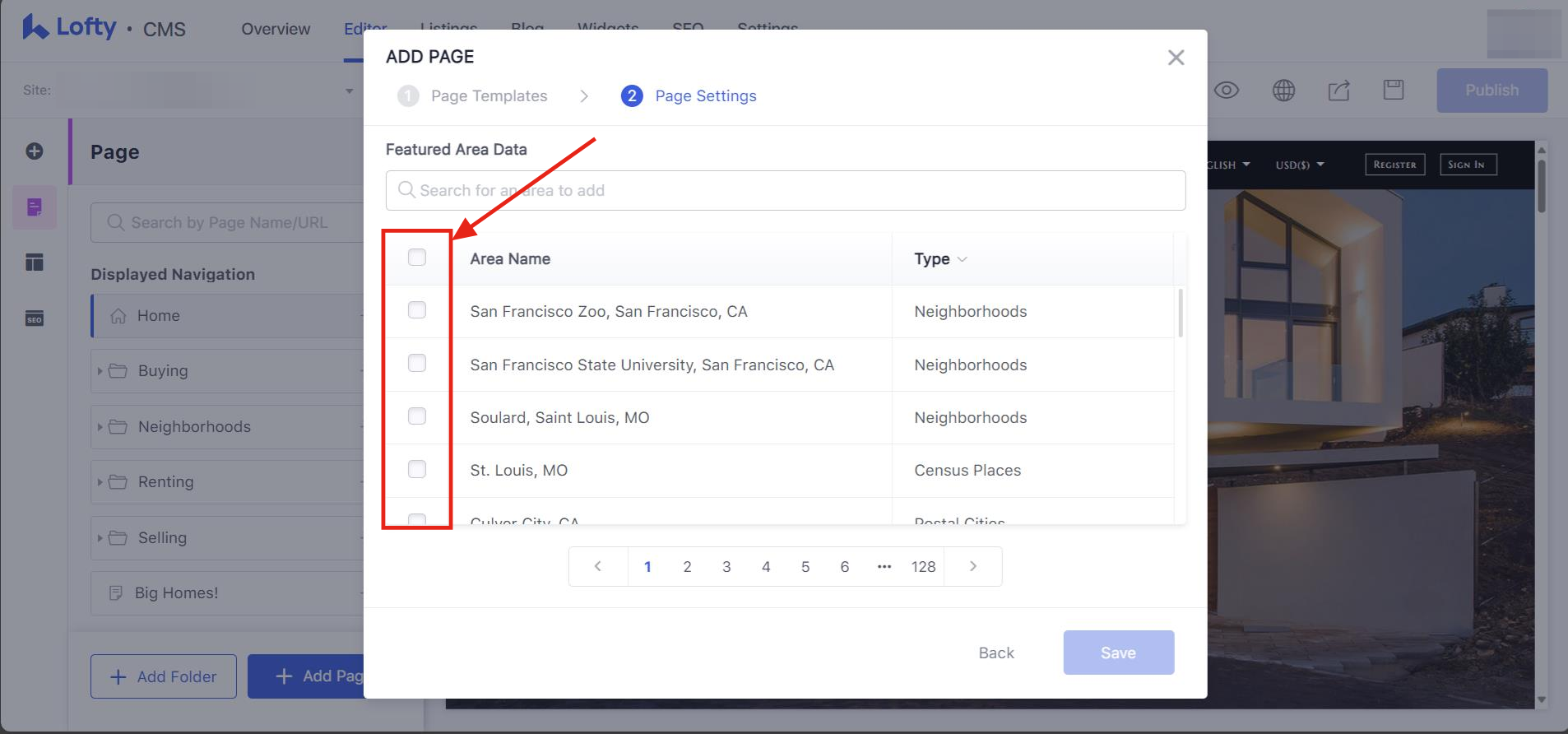Screen dimensions: 1568x734
Task: Go to page 3 of results
Action: [x=726, y=567]
